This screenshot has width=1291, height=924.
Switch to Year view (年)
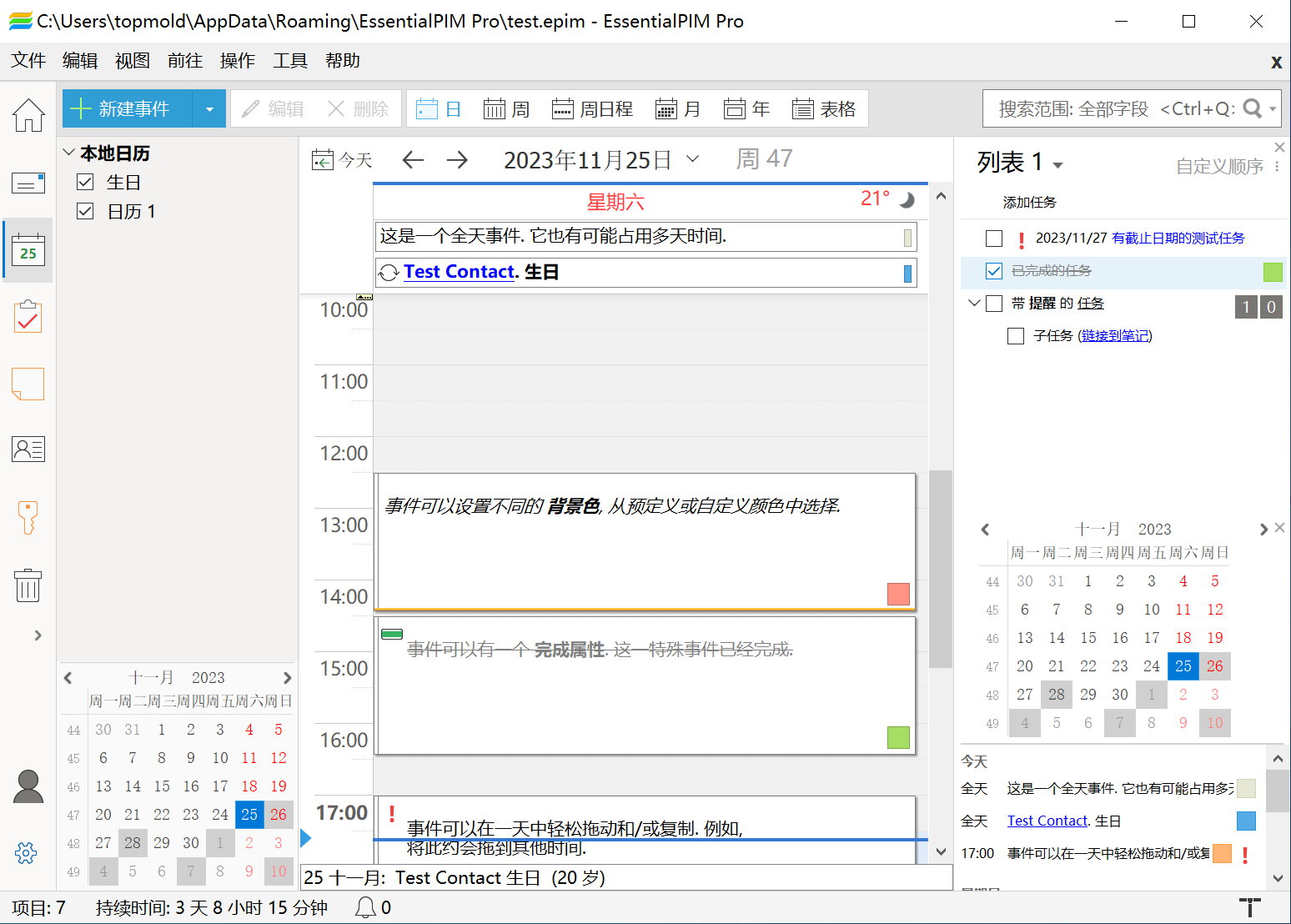point(746,109)
